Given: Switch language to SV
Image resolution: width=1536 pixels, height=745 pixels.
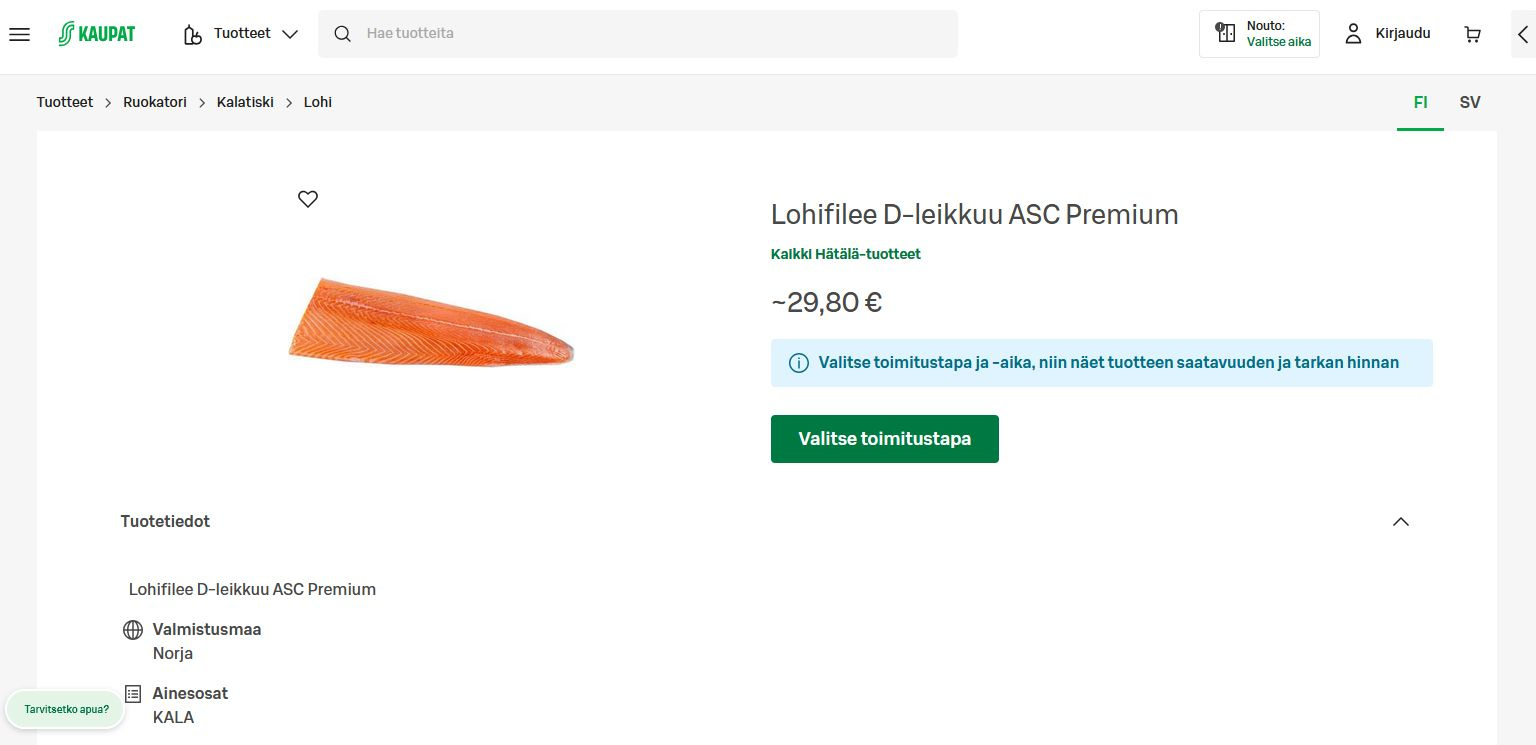Looking at the screenshot, I should click(1469, 102).
